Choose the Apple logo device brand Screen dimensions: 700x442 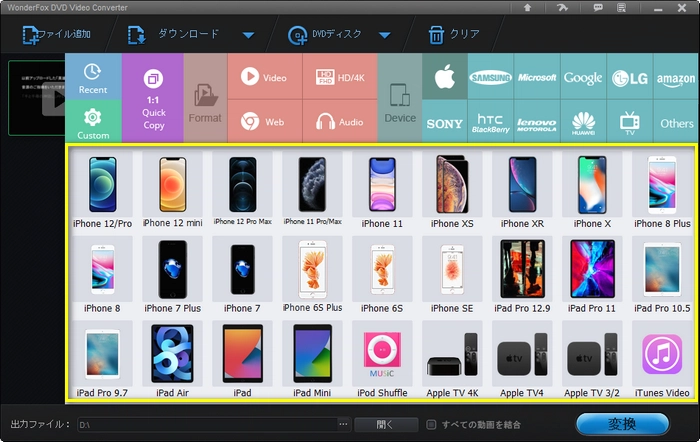(444, 77)
